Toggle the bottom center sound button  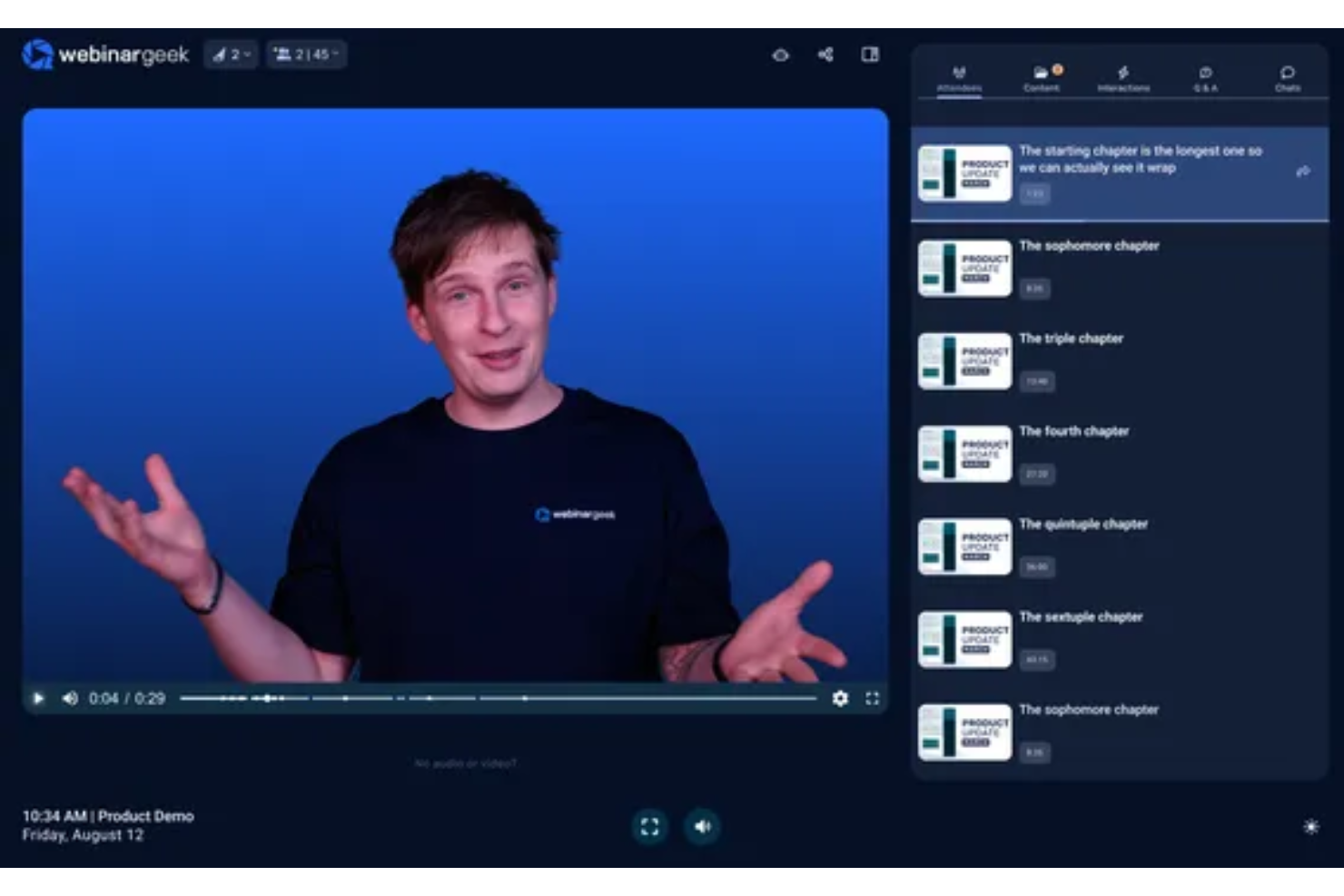click(x=701, y=826)
